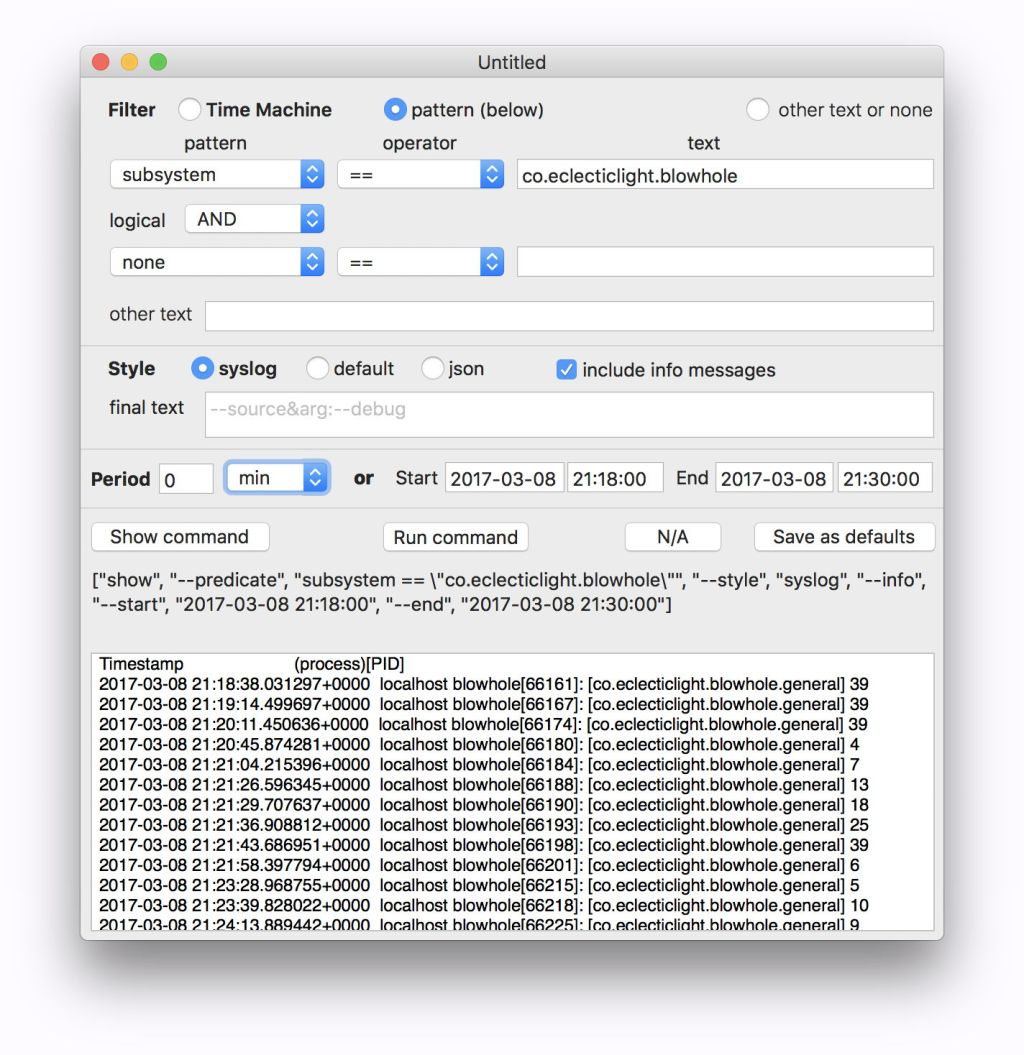Open the 'none' pattern dropdown
Image resolution: width=1024 pixels, height=1055 pixels.
[217, 263]
